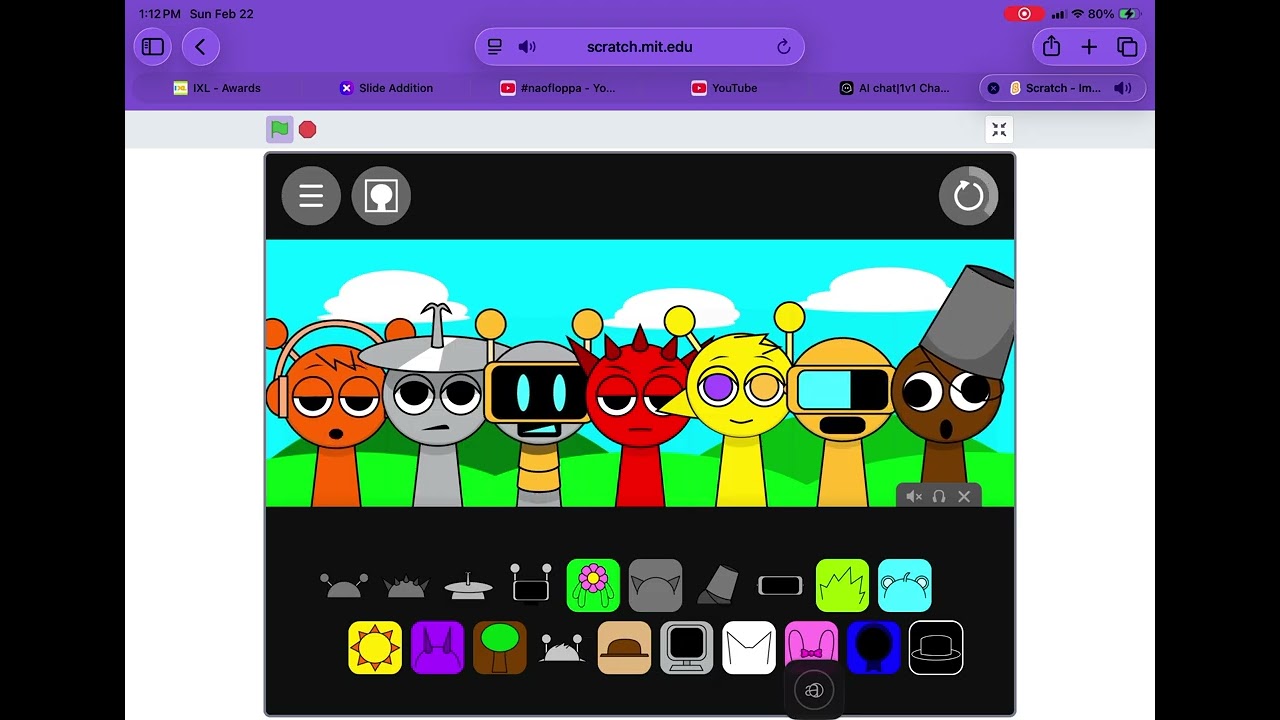This screenshot has width=1280, height=720.
Task: Tap the 1:12 PM clock in the status bar
Action: click(160, 14)
